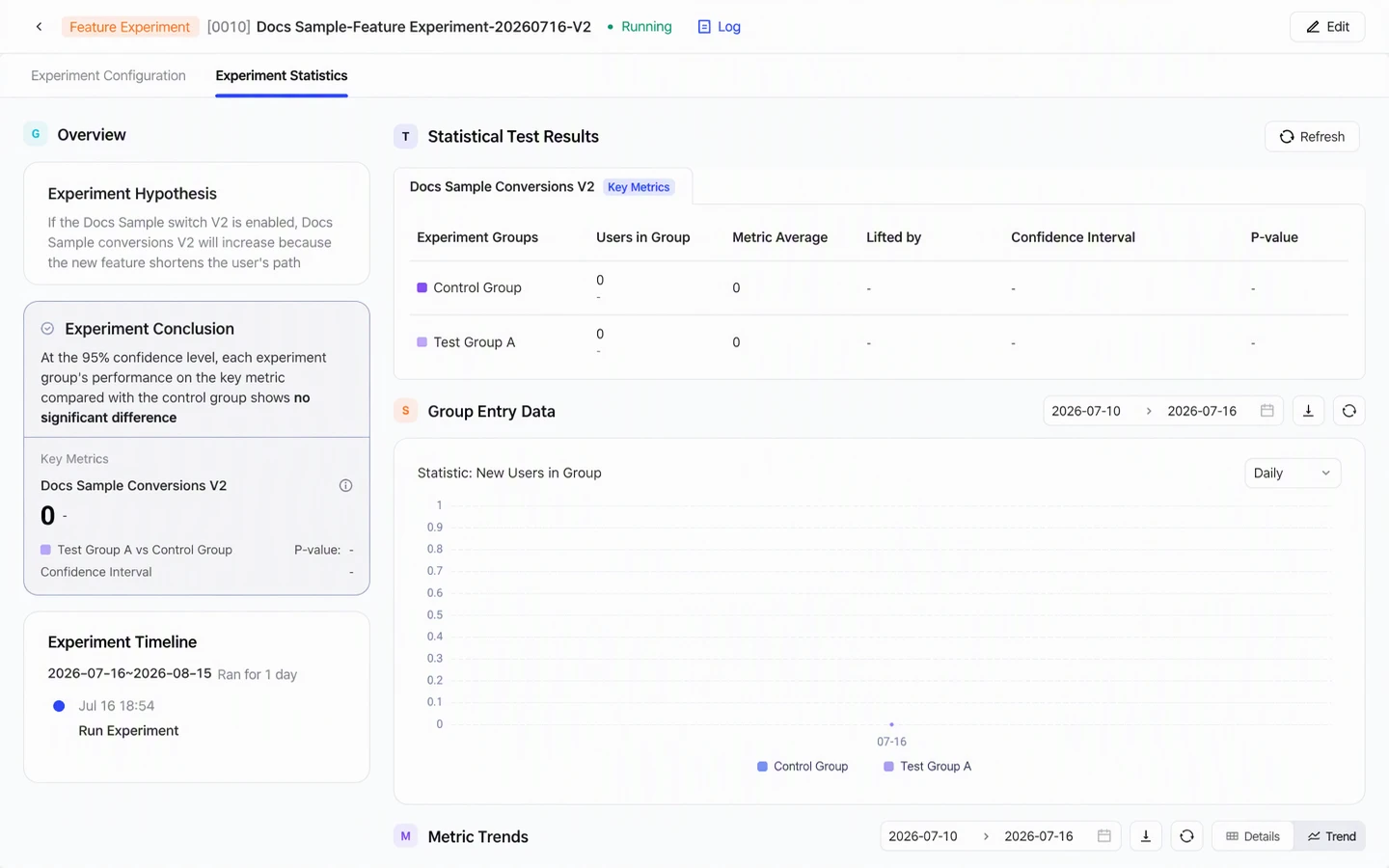Screen dimensions: 1389x868
Task: Click the P-value column header
Action: pyautogui.click(x=1274, y=237)
